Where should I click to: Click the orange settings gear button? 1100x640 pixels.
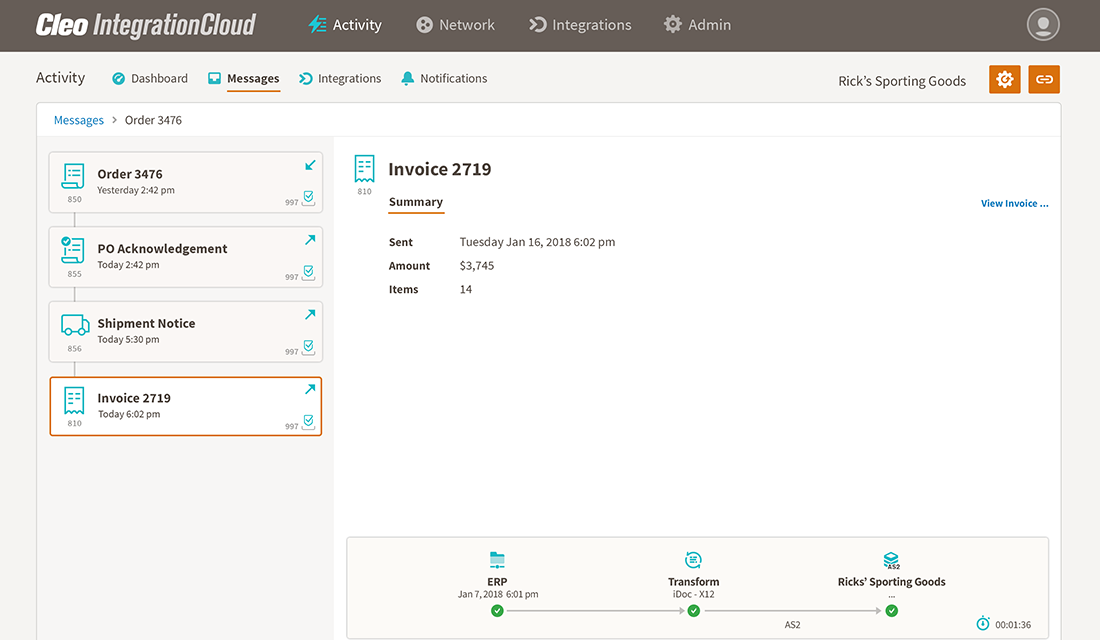point(1005,79)
